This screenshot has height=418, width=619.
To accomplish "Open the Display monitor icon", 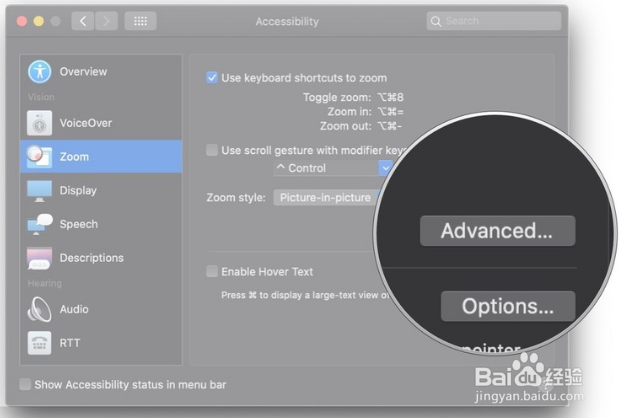I will [x=39, y=191].
